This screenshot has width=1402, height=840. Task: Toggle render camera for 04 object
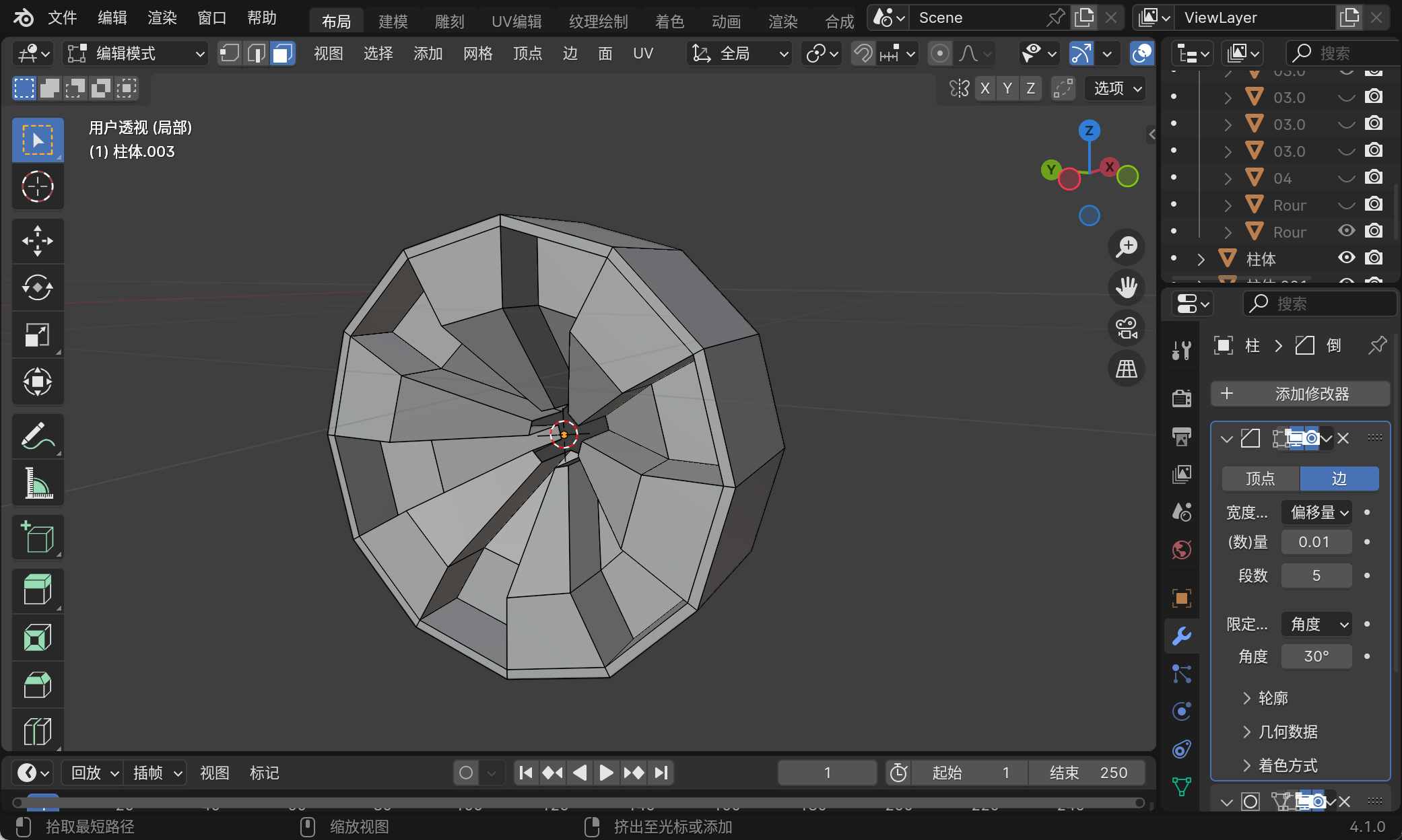coord(1374,177)
